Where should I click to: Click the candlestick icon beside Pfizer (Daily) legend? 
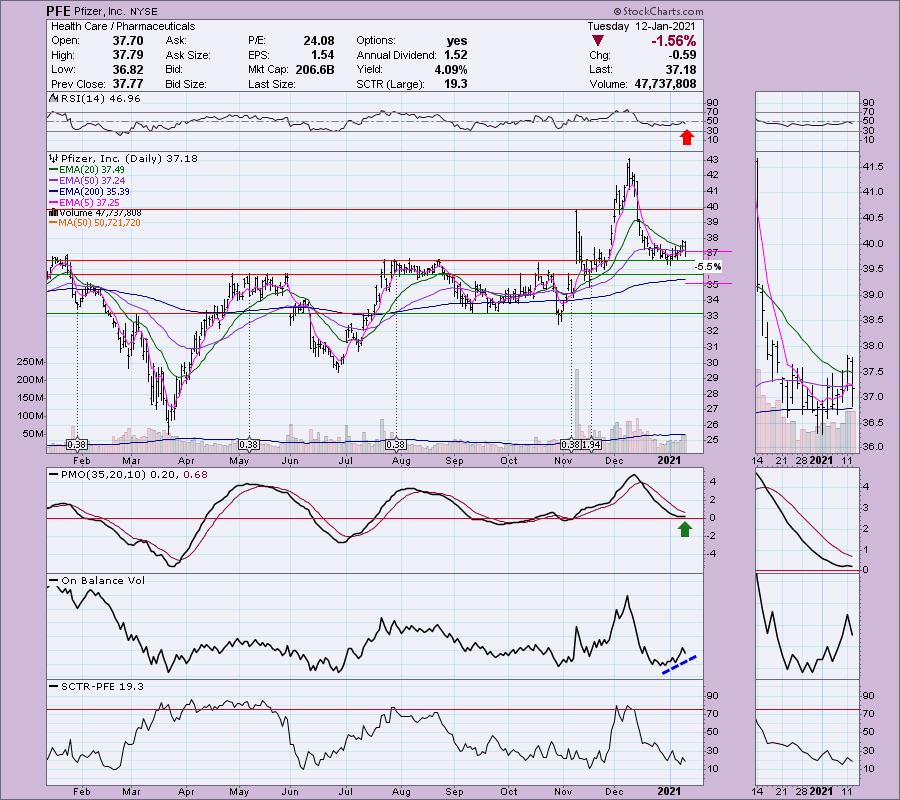click(x=54, y=158)
